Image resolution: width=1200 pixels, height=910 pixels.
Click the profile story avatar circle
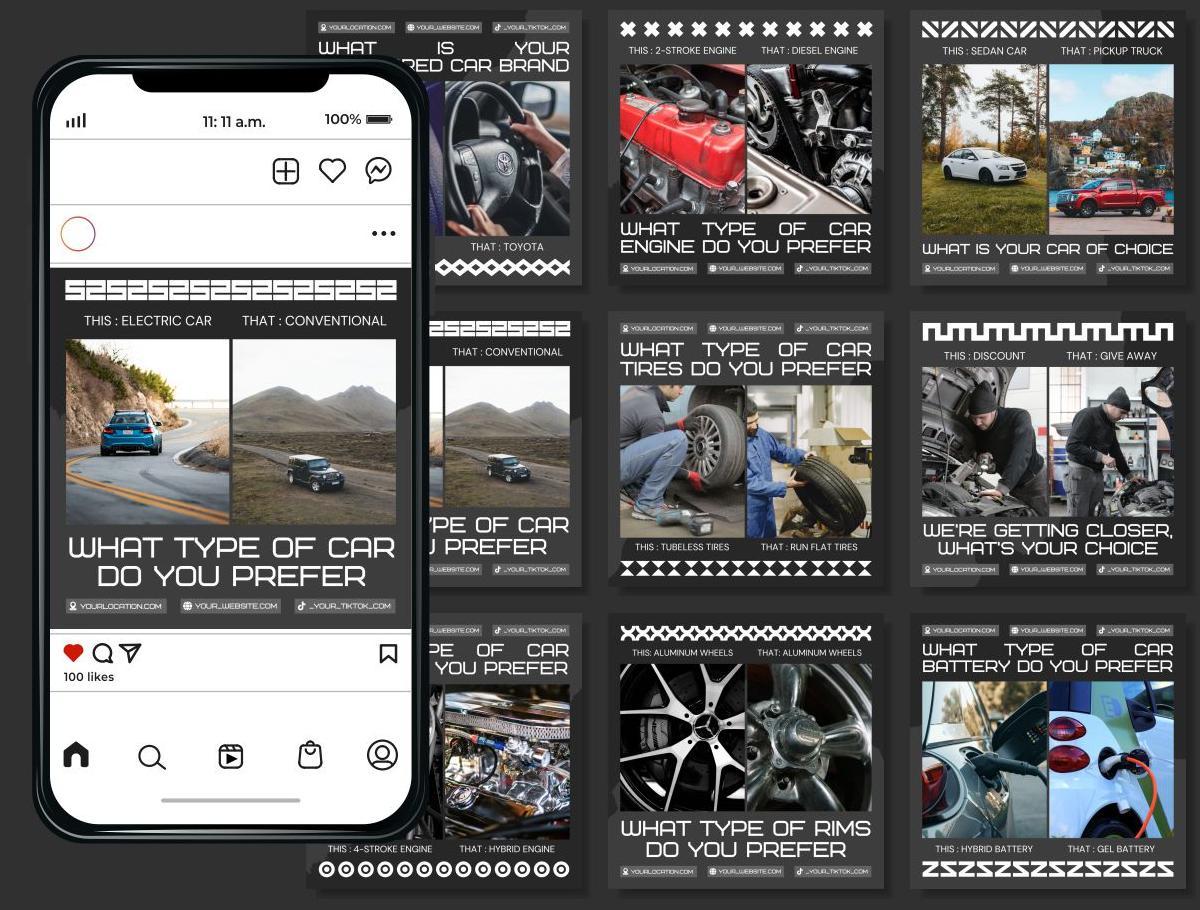point(78,234)
